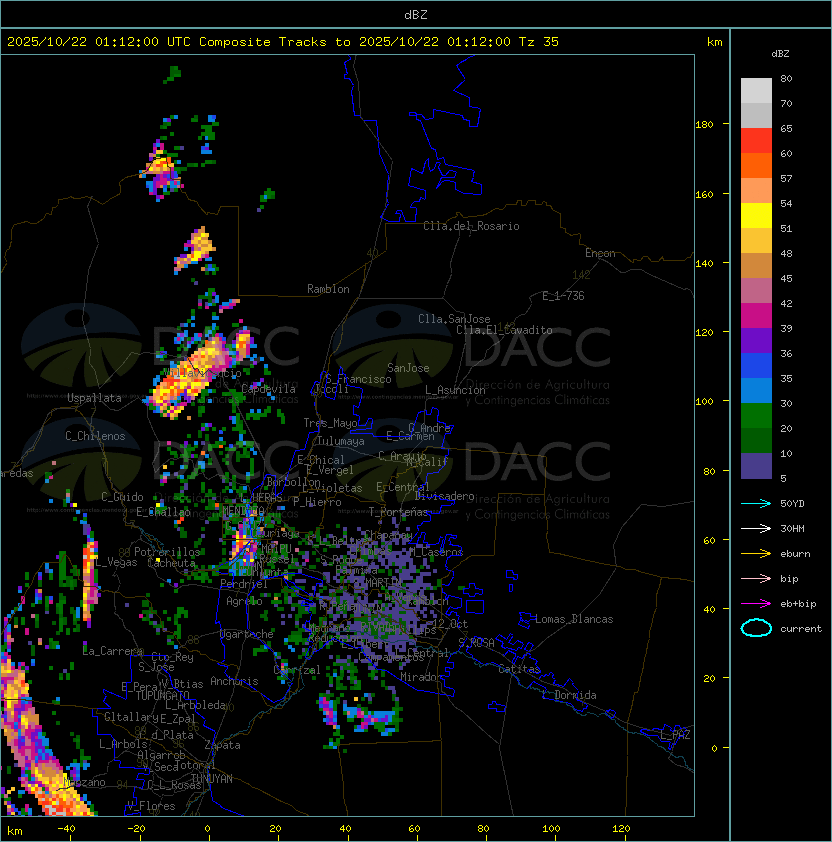Click the 'L_Dormida' map label

pos(569,695)
